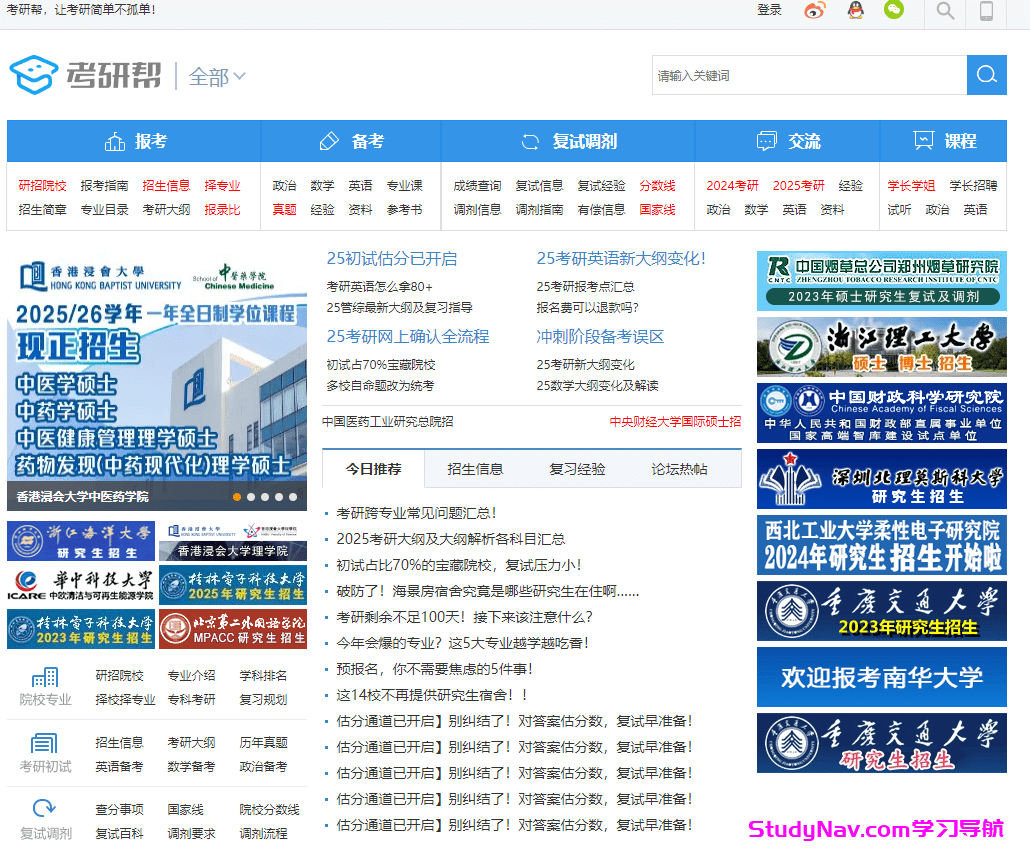Select the first orange carousel dot
The width and height of the screenshot is (1030, 867).
237,497
